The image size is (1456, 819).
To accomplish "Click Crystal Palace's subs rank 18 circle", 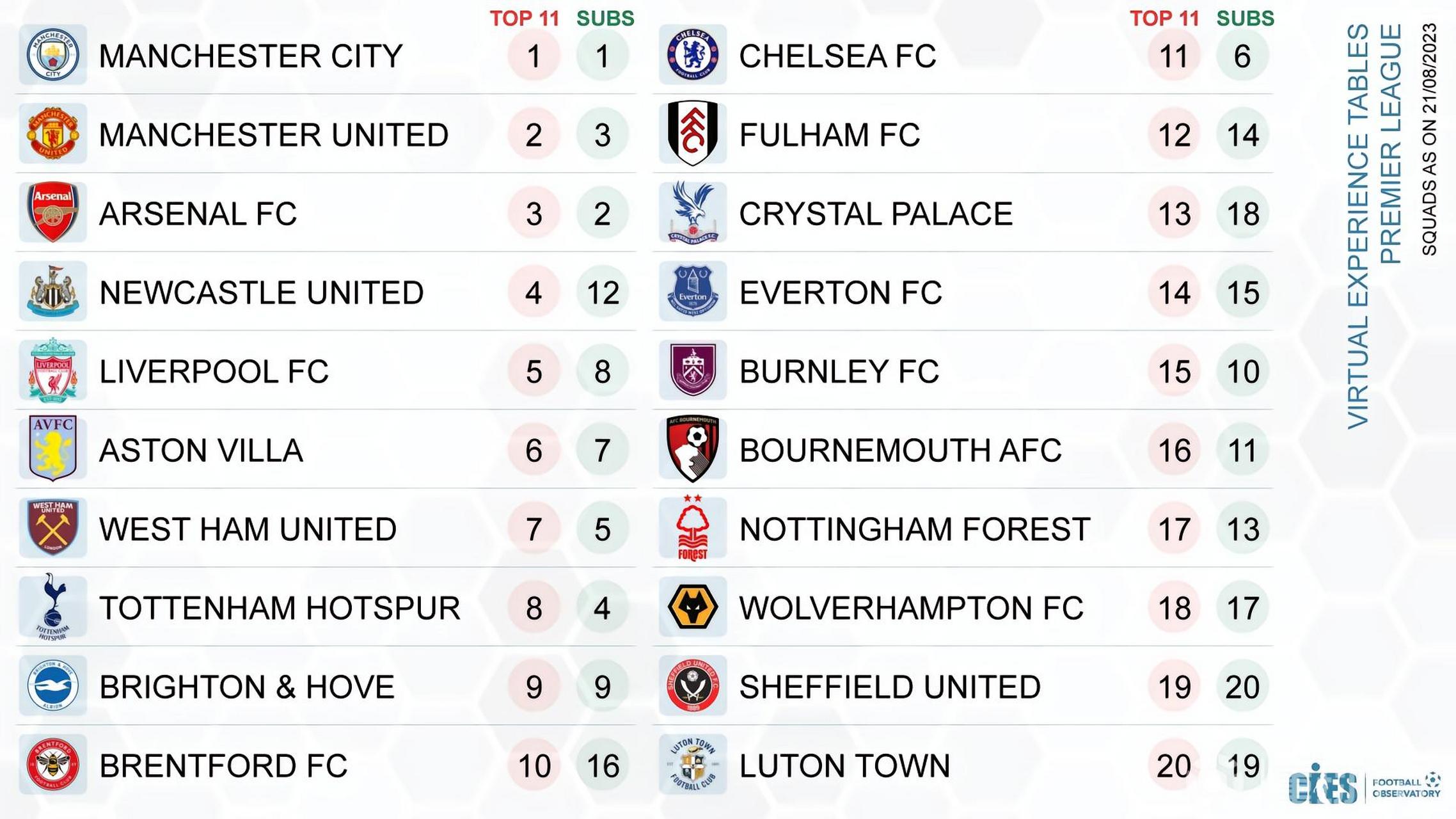I will [1242, 214].
